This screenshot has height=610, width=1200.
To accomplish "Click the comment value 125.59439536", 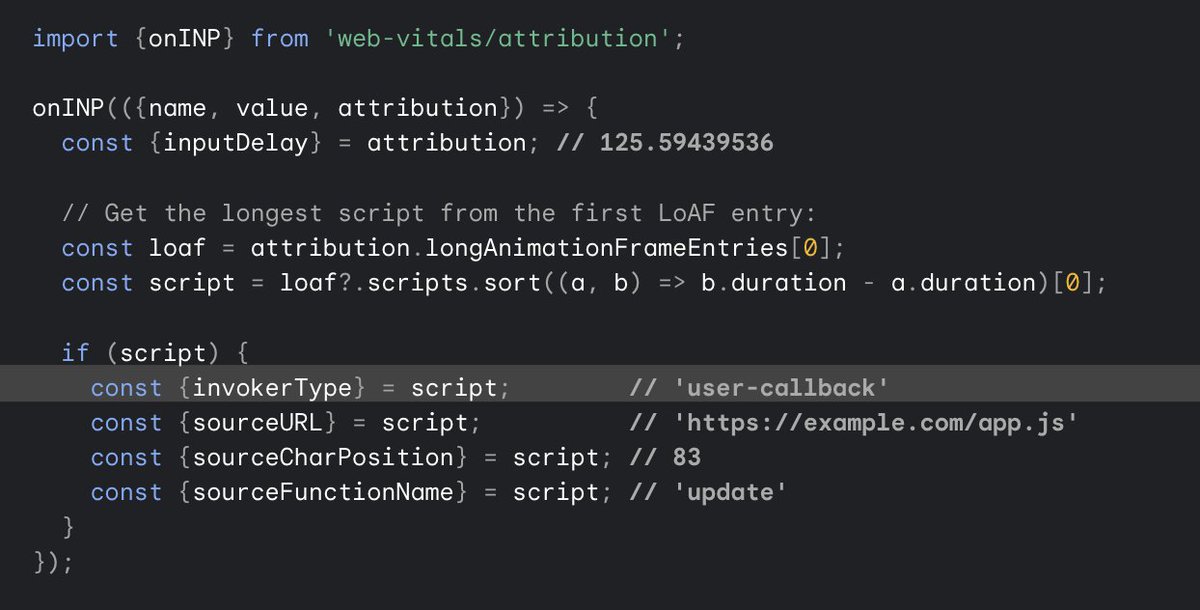I will tap(687, 143).
